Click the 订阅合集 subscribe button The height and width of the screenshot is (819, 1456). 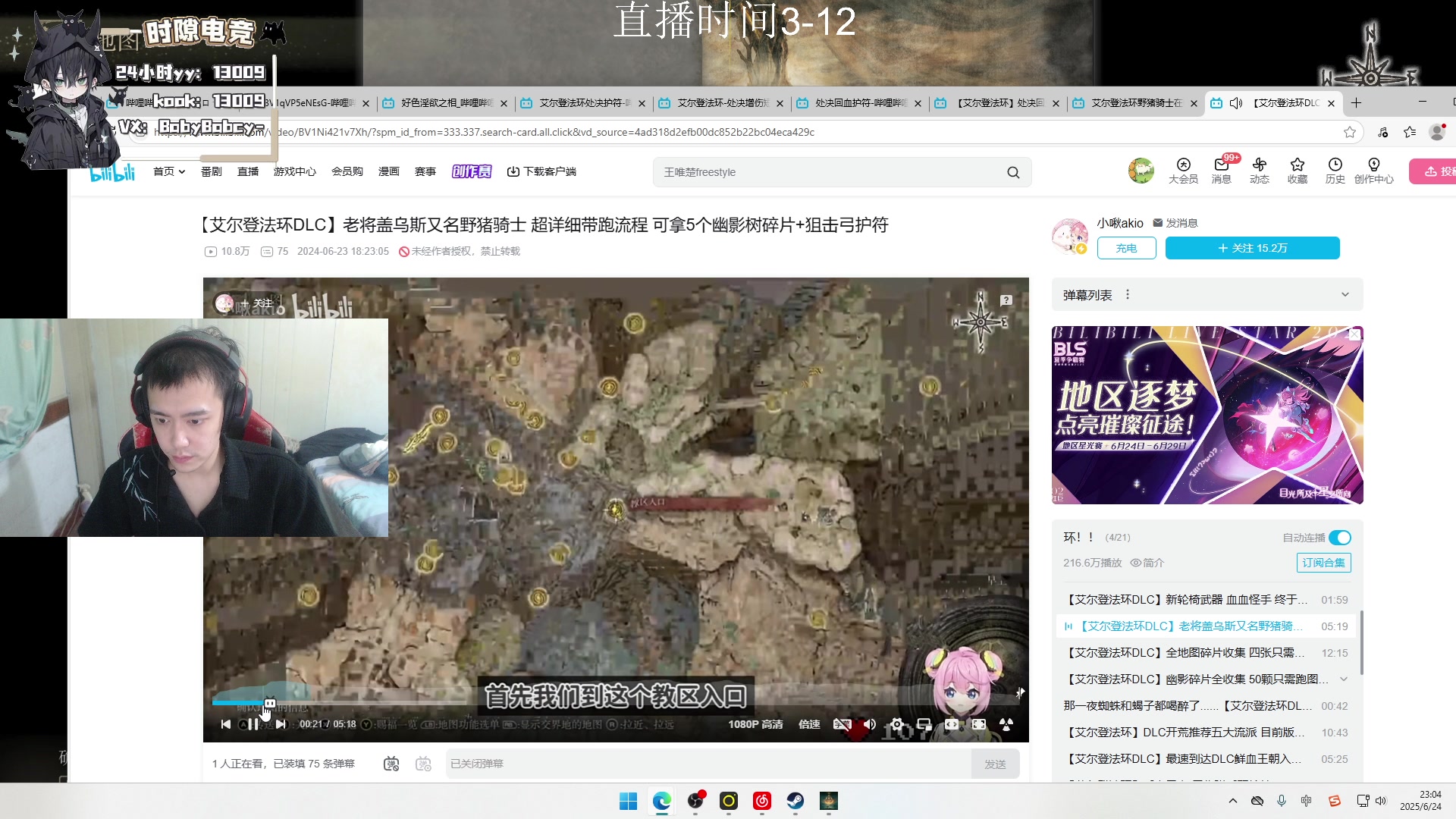[1324, 563]
